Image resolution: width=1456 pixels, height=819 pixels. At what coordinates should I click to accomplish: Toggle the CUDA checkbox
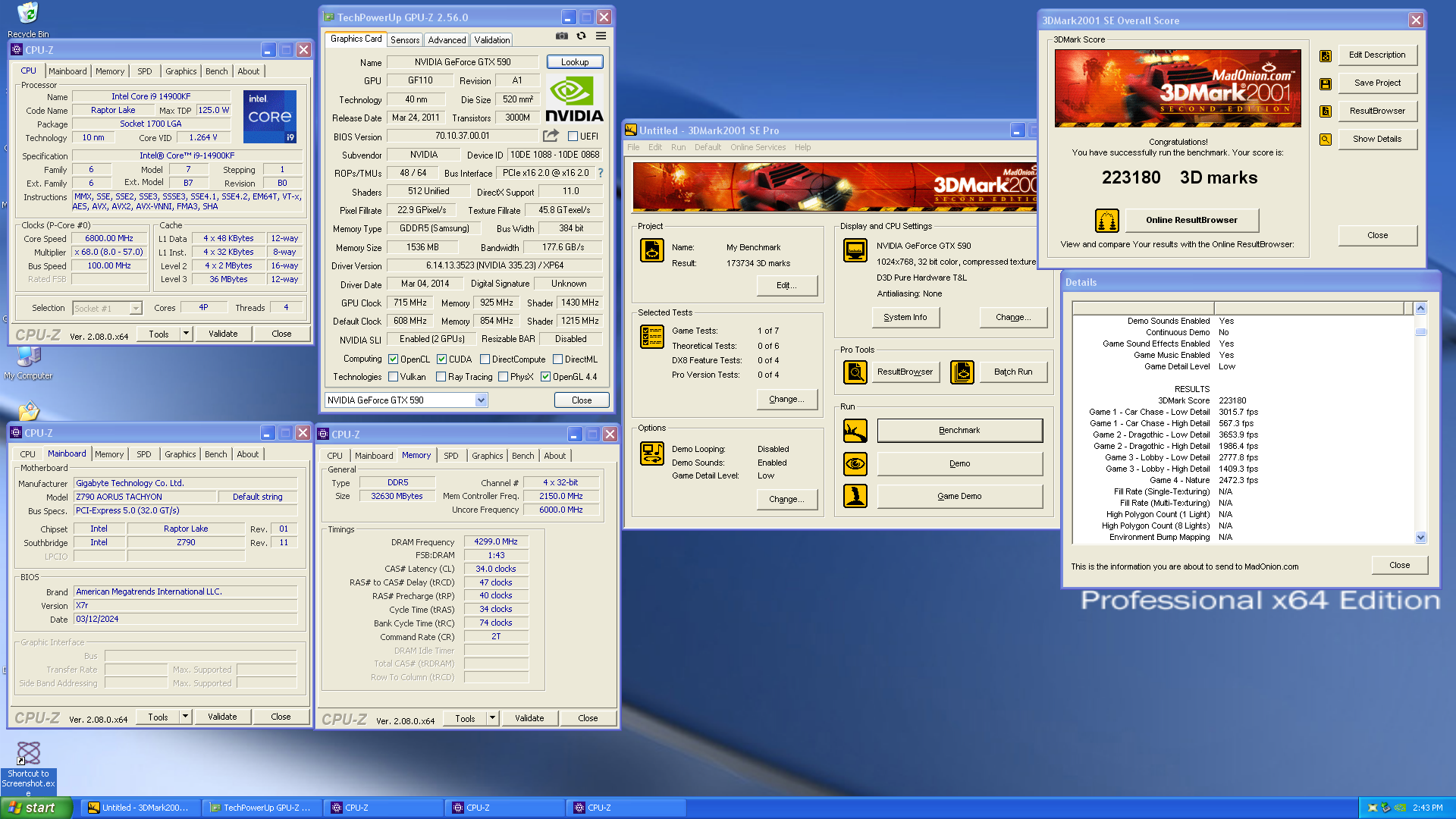(441, 359)
